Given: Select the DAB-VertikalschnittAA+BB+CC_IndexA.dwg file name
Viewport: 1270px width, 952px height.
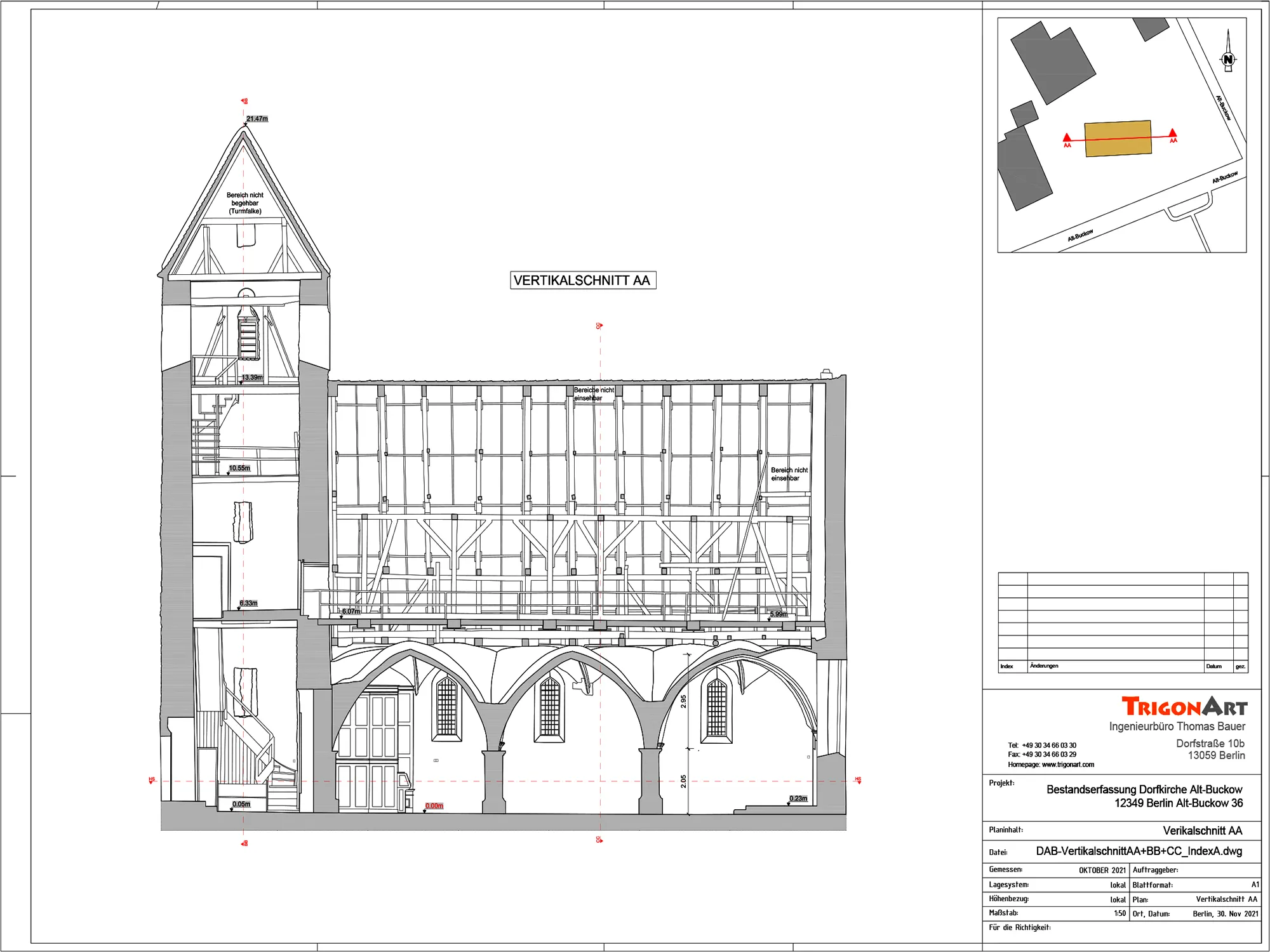Looking at the screenshot, I should tap(1139, 852).
